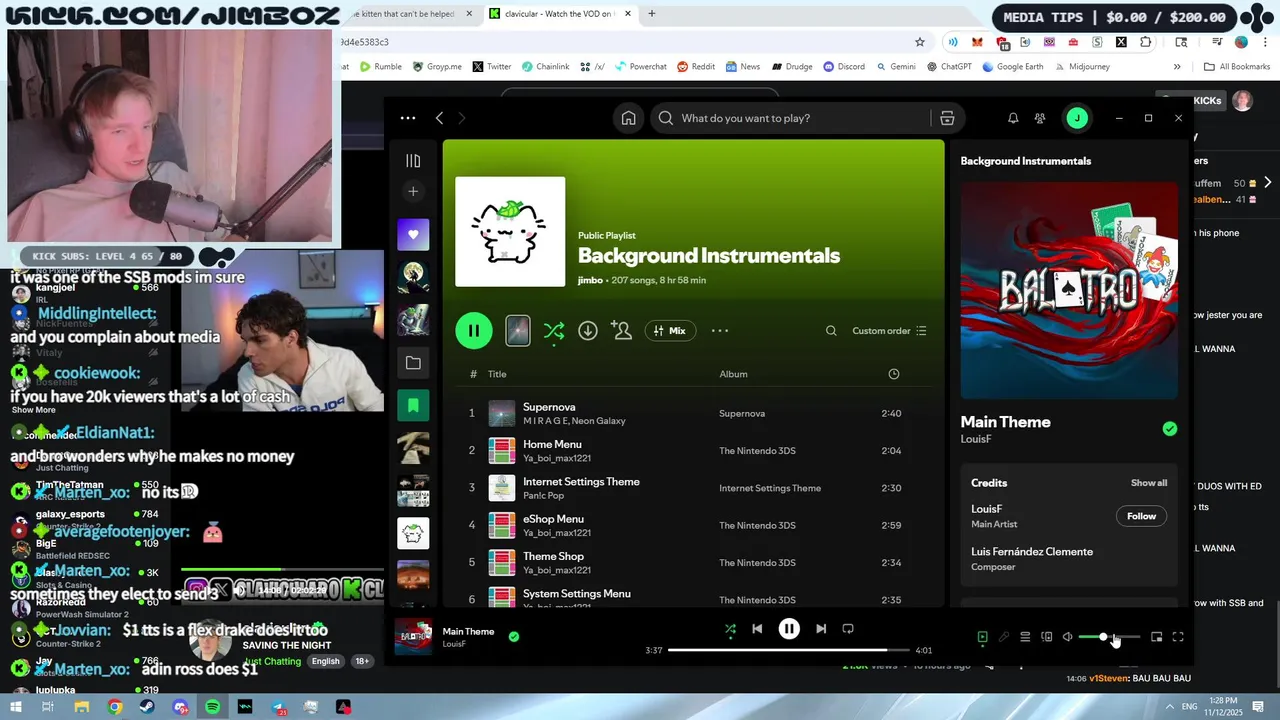This screenshot has height=720, width=1280.
Task: Open the Mix button
Action: coord(670,331)
